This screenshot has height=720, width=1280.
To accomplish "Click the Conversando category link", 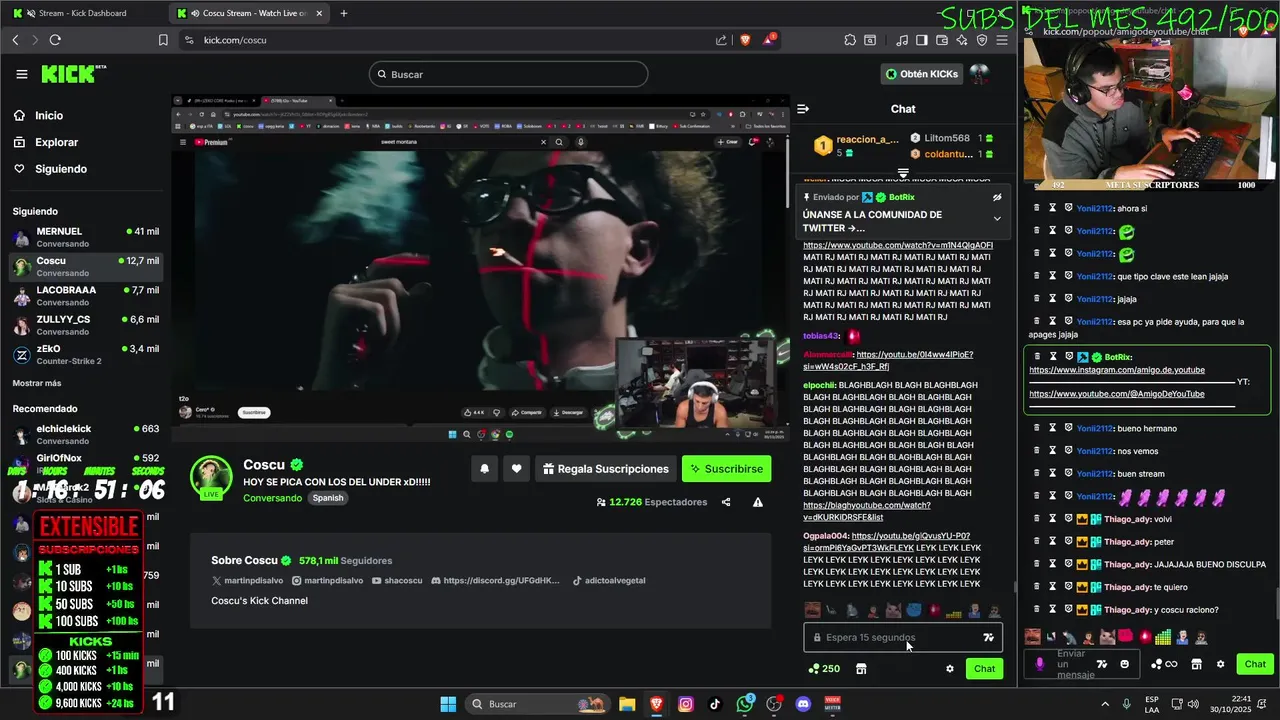I will click(272, 498).
